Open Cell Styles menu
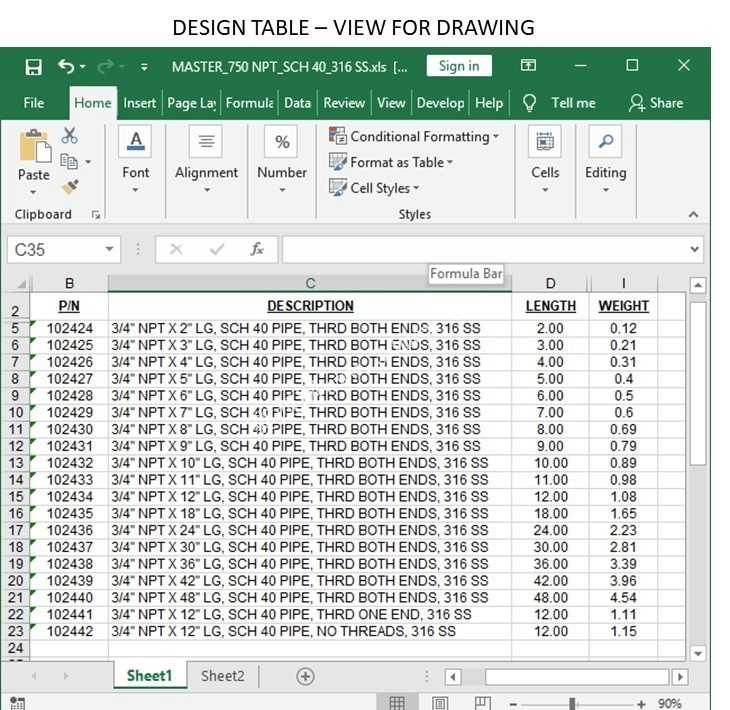The height and width of the screenshot is (710, 730). [x=374, y=188]
